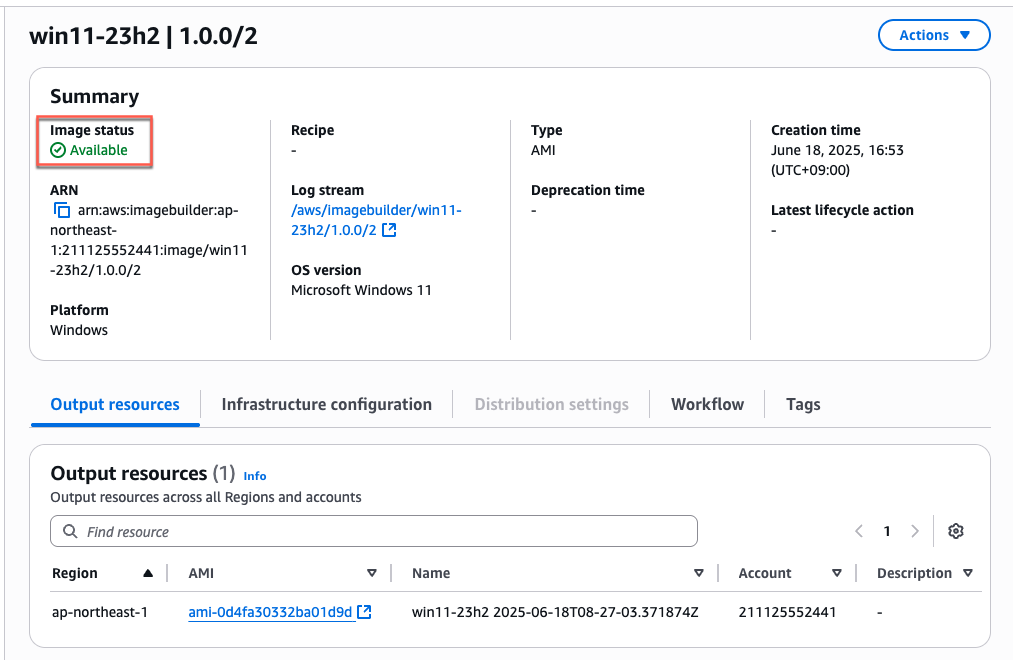Click external link icon next to AMI ID
This screenshot has width=1013, height=660.
(365, 612)
